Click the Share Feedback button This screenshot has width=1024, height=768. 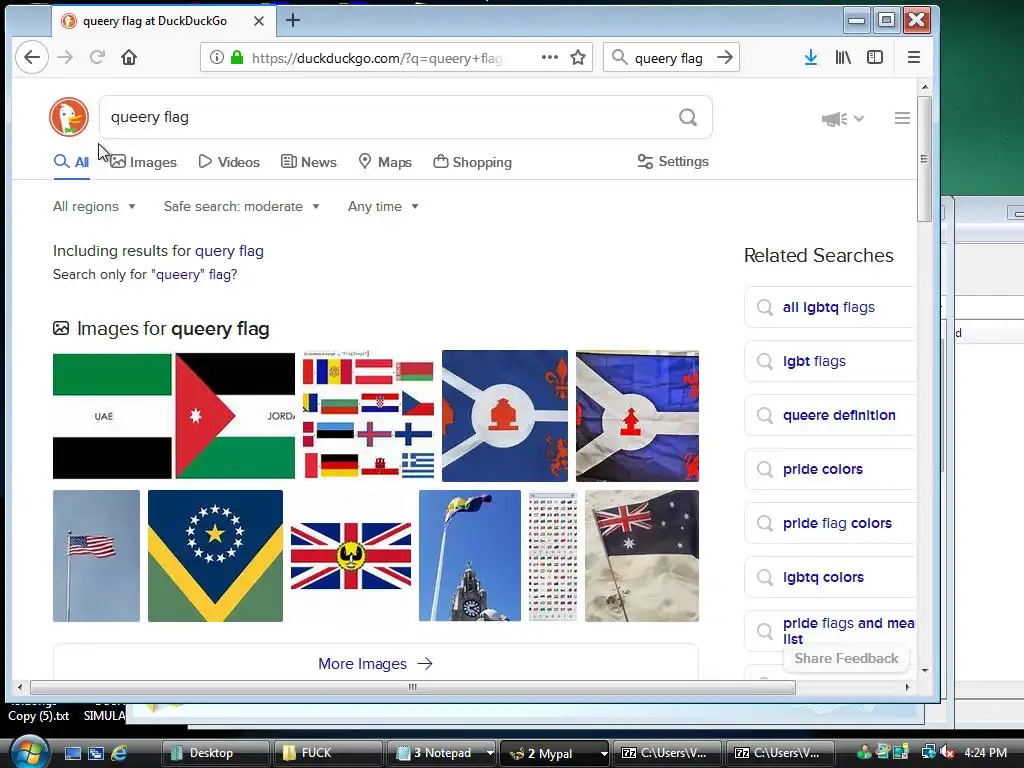[x=846, y=658]
